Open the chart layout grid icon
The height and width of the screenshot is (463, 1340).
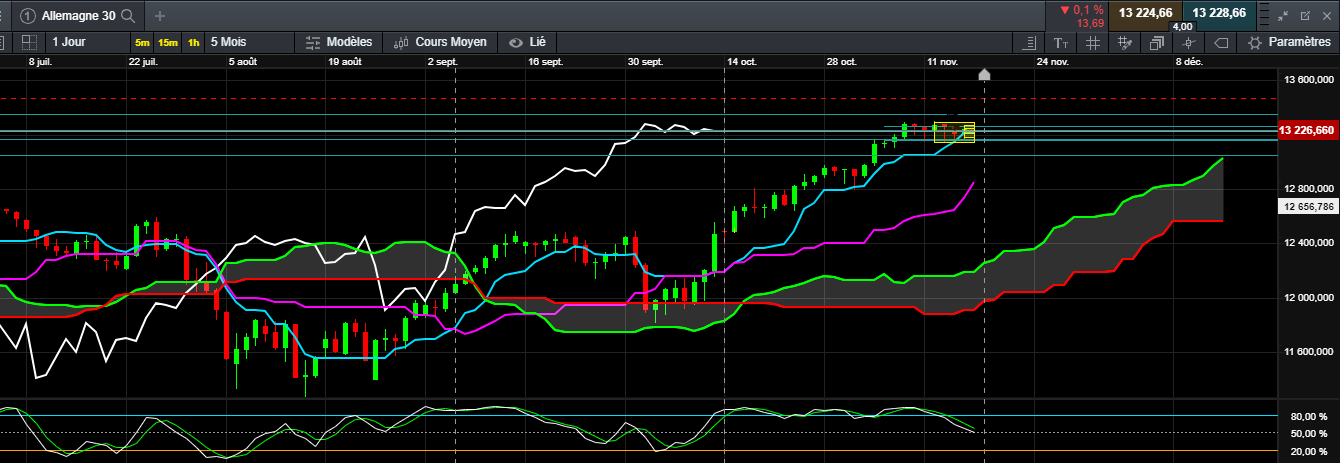29,42
